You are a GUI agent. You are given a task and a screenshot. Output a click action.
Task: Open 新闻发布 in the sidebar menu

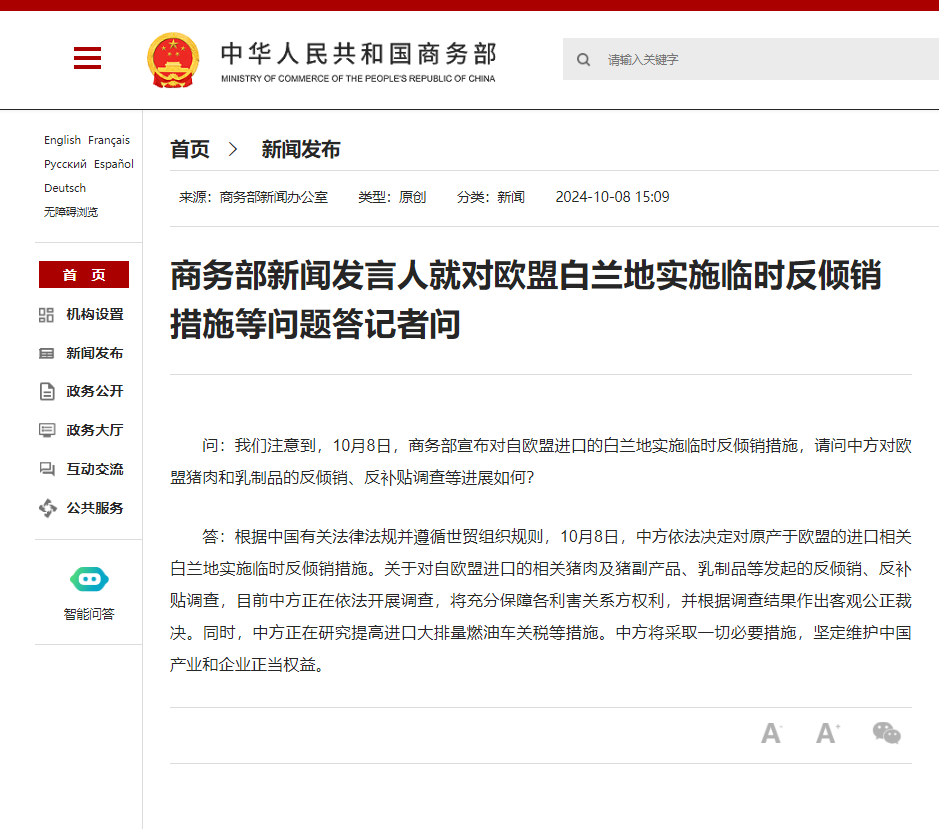coord(94,353)
